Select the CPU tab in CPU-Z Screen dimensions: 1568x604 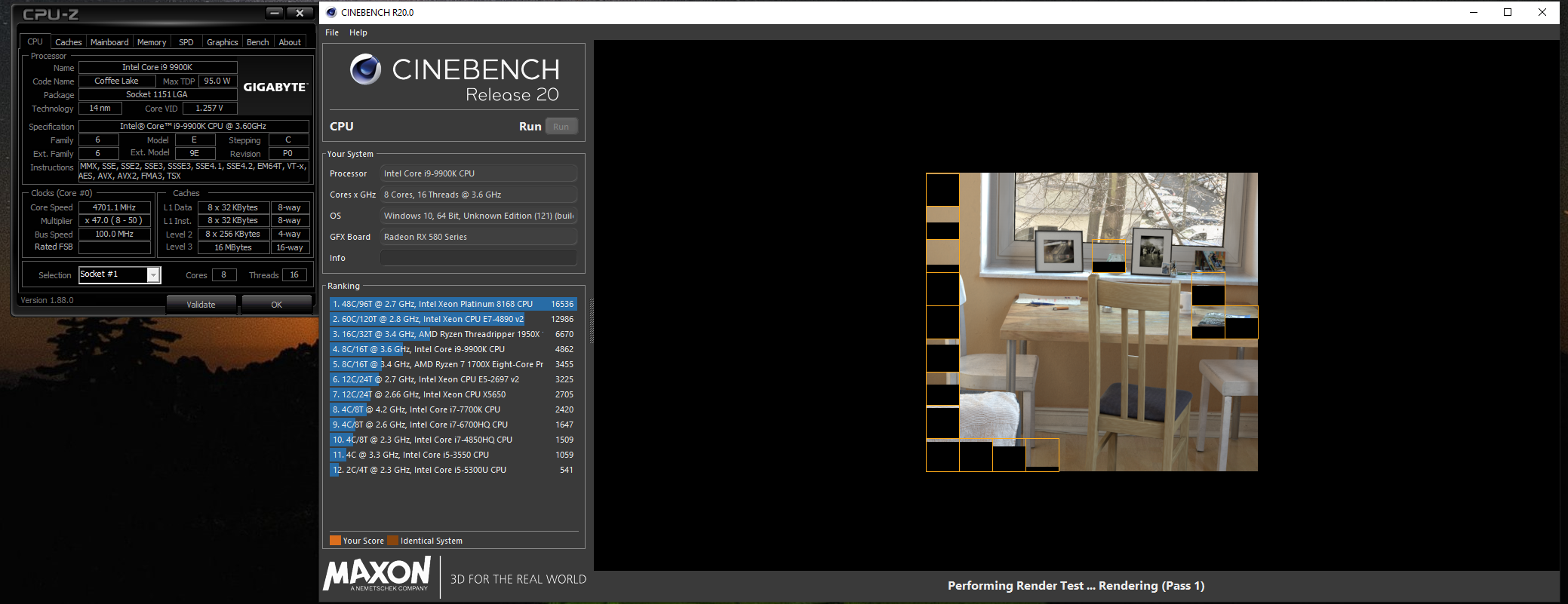coord(35,41)
